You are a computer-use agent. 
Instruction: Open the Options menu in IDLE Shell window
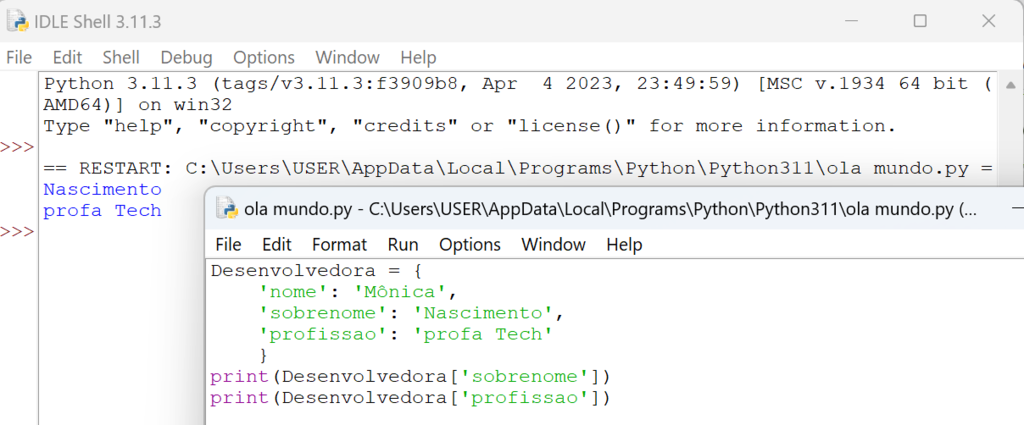tap(264, 57)
